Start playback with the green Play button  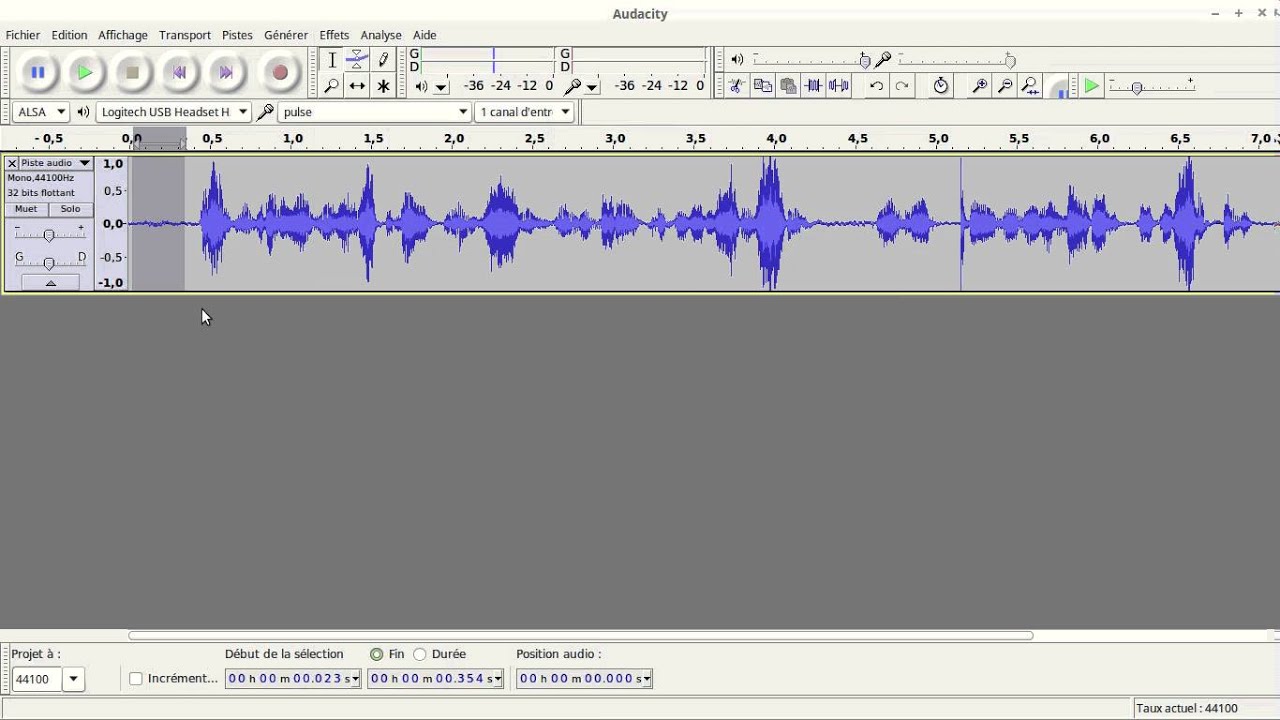click(x=85, y=72)
